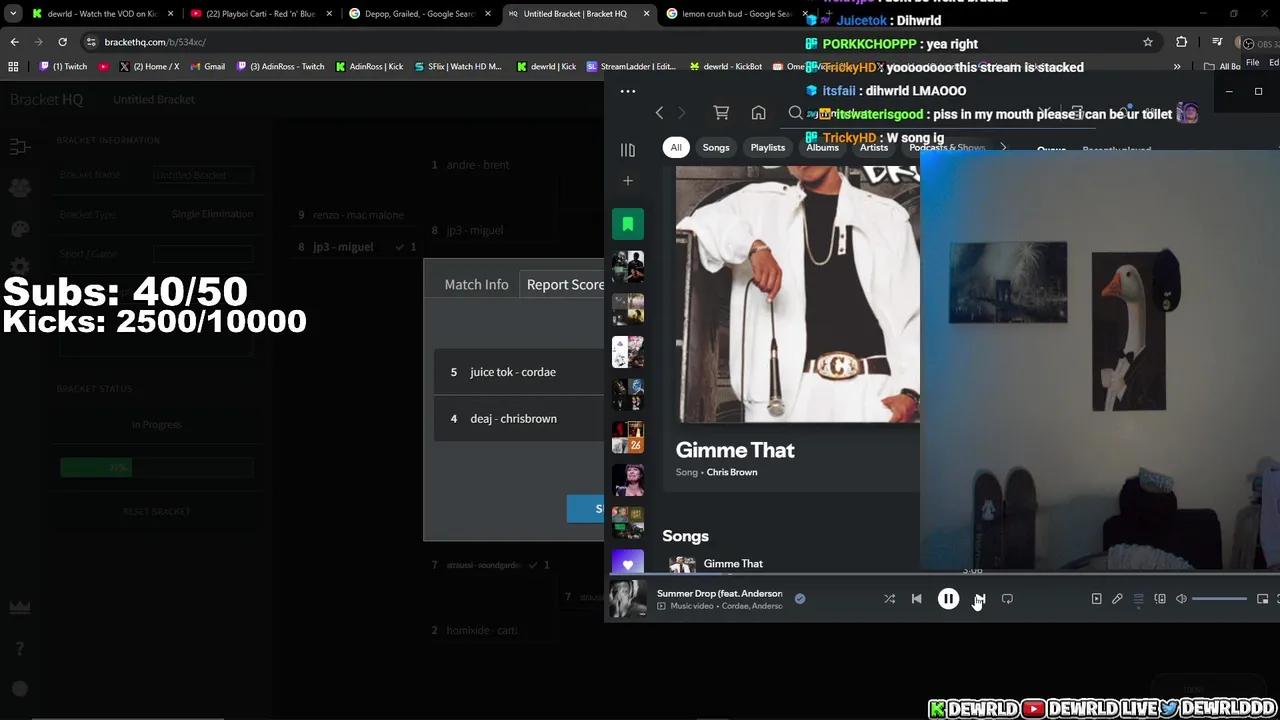Go to Spotify Home
The width and height of the screenshot is (1280, 720).
point(758,113)
